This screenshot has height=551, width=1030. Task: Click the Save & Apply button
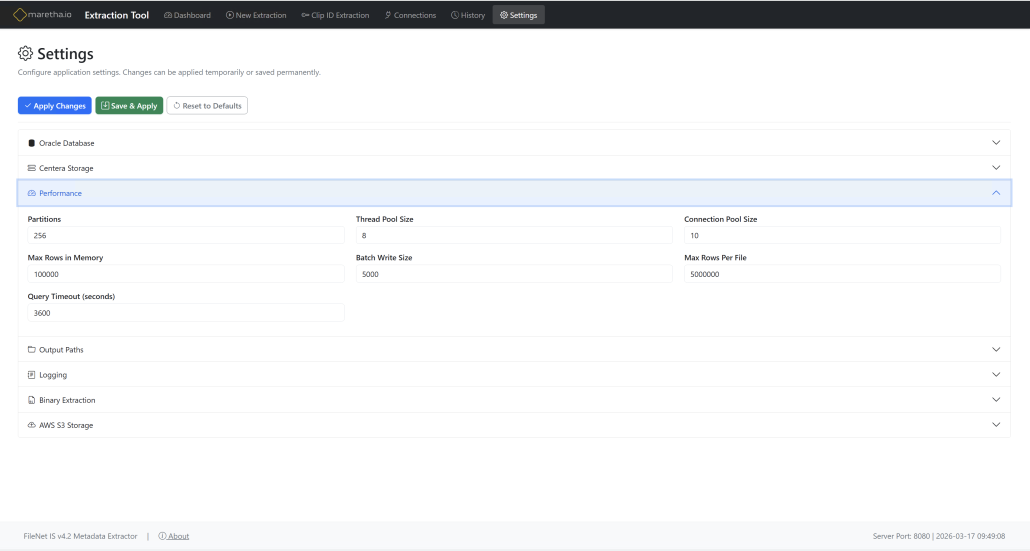129,106
